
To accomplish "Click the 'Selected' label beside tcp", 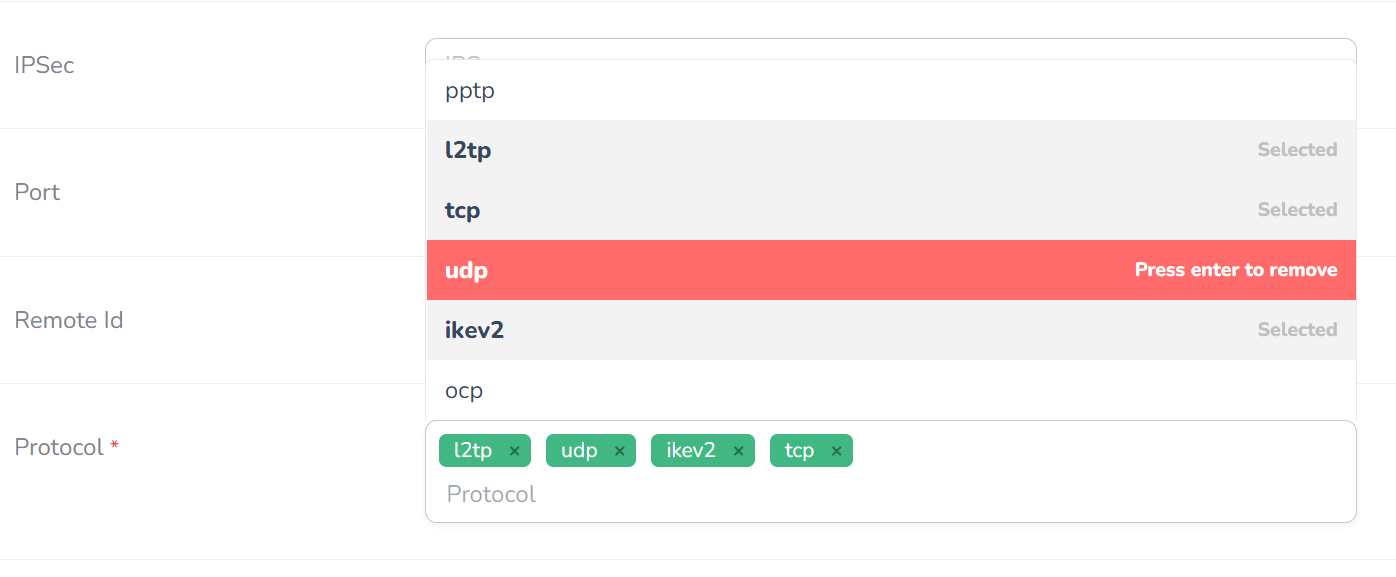I will point(1297,209).
